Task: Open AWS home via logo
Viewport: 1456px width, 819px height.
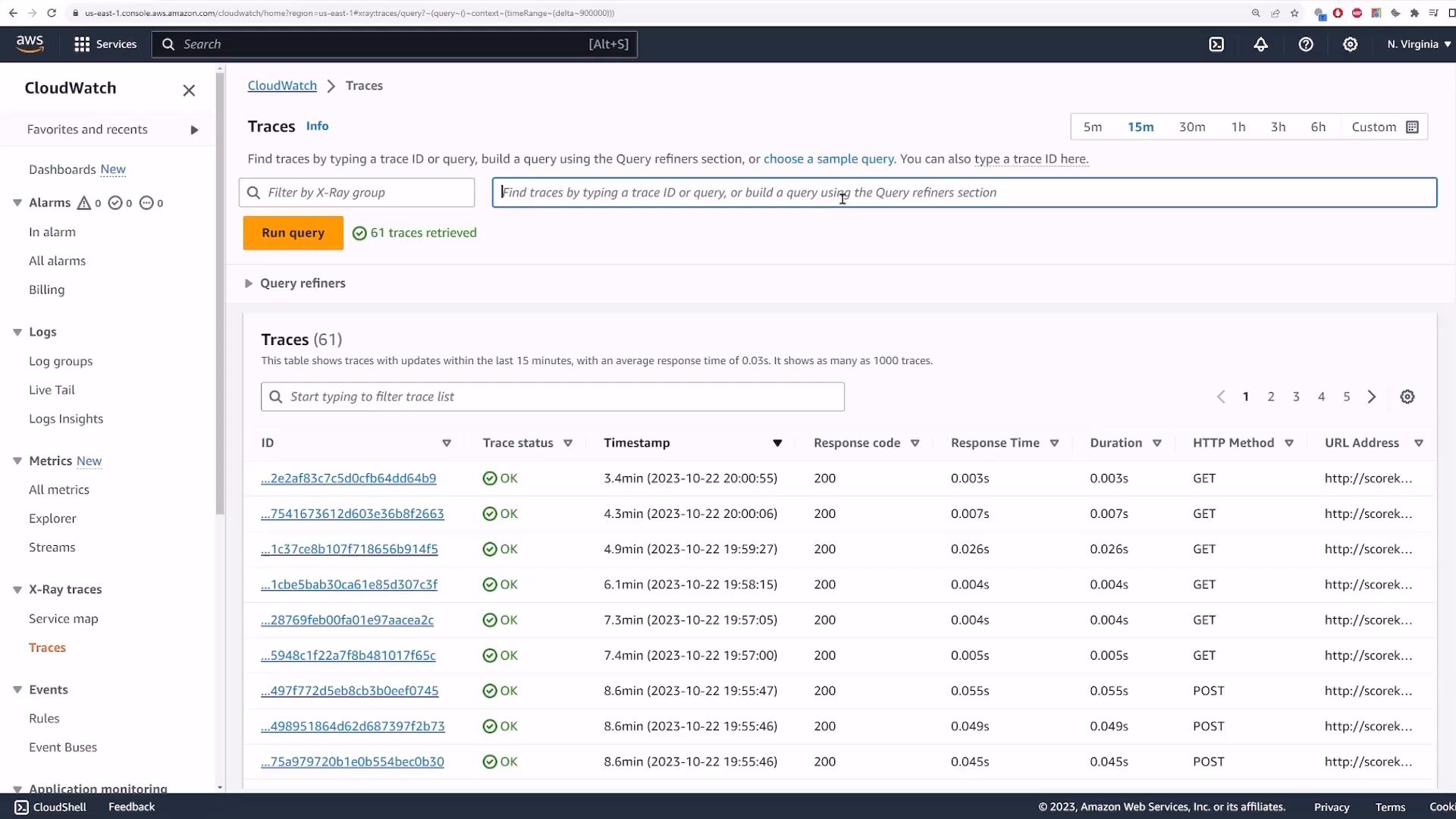Action: point(30,44)
